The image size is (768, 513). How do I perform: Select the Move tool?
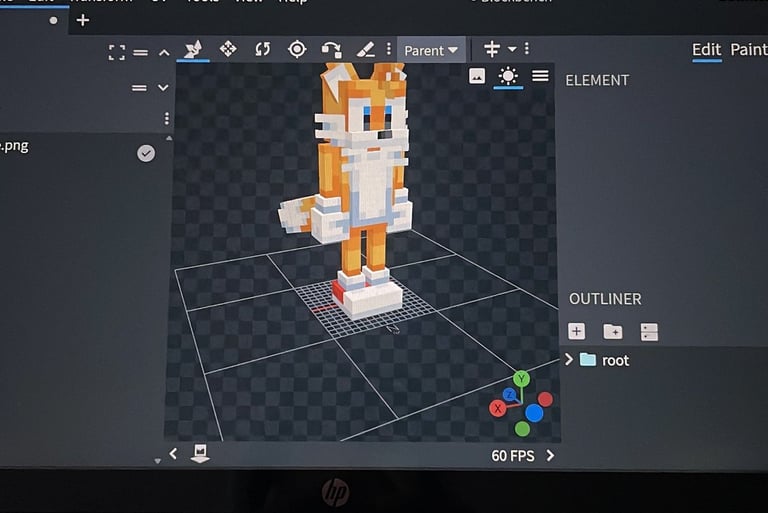click(x=193, y=49)
